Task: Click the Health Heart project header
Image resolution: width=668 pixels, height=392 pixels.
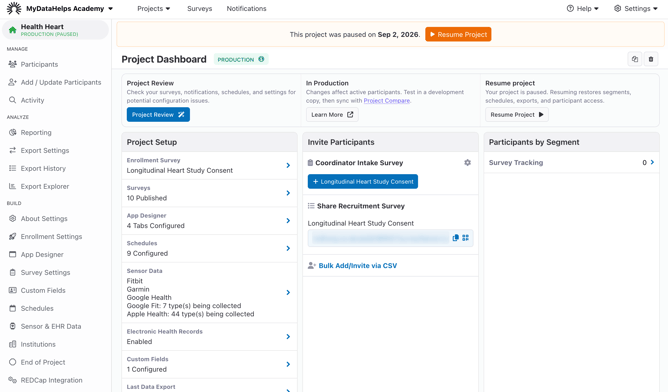Action: click(x=55, y=30)
